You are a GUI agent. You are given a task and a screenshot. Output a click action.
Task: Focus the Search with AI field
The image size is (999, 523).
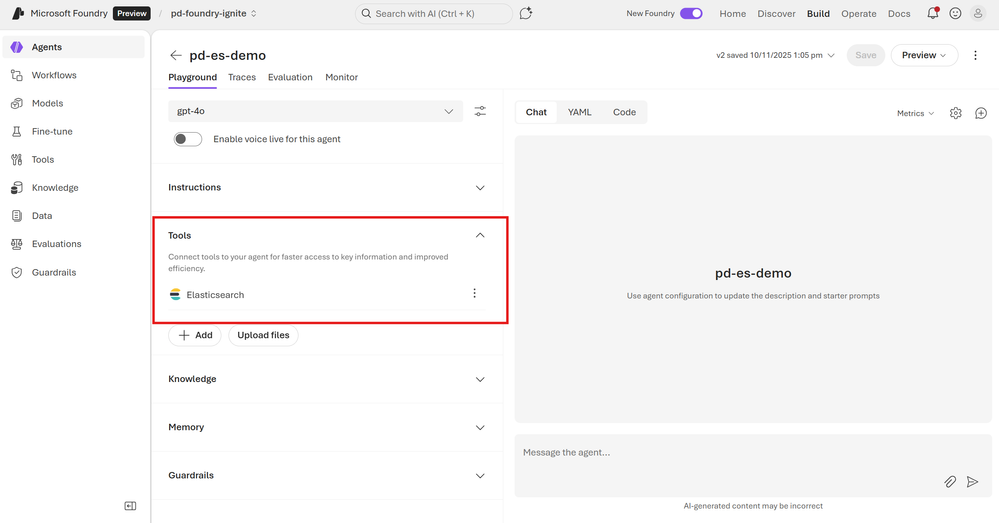pos(434,13)
